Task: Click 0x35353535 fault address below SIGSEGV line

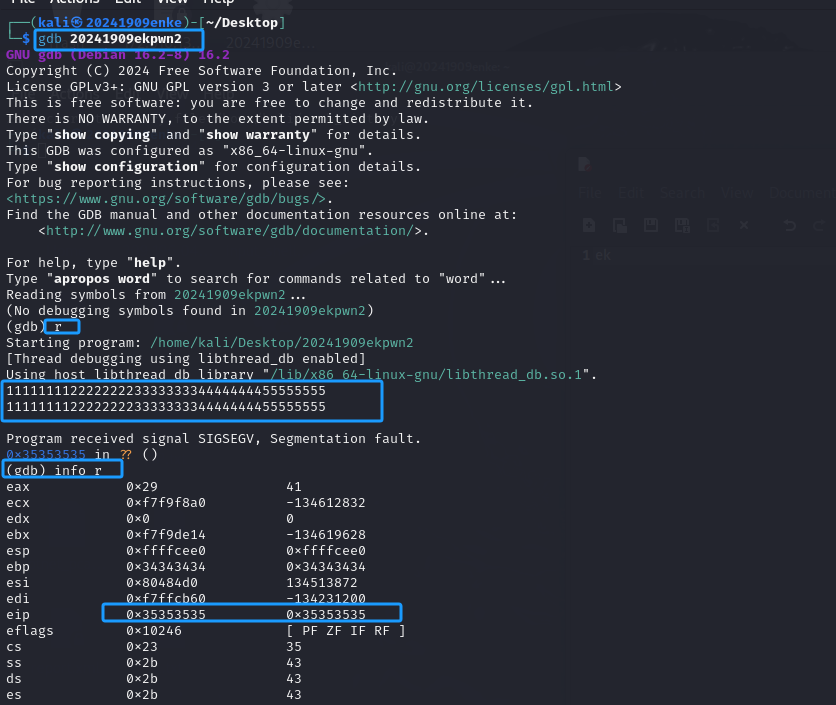Action: click(46, 454)
